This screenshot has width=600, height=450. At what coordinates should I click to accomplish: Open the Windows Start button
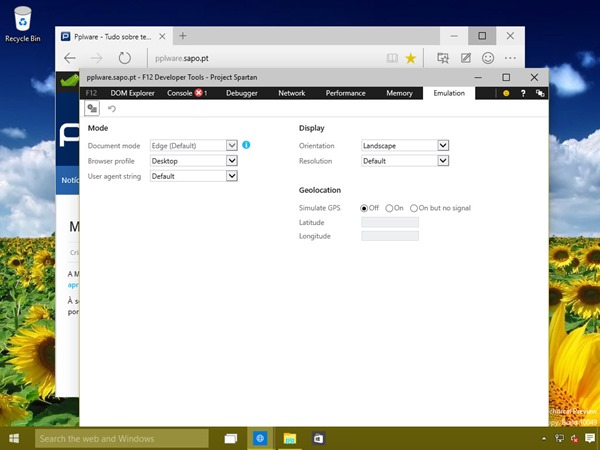pos(14,439)
